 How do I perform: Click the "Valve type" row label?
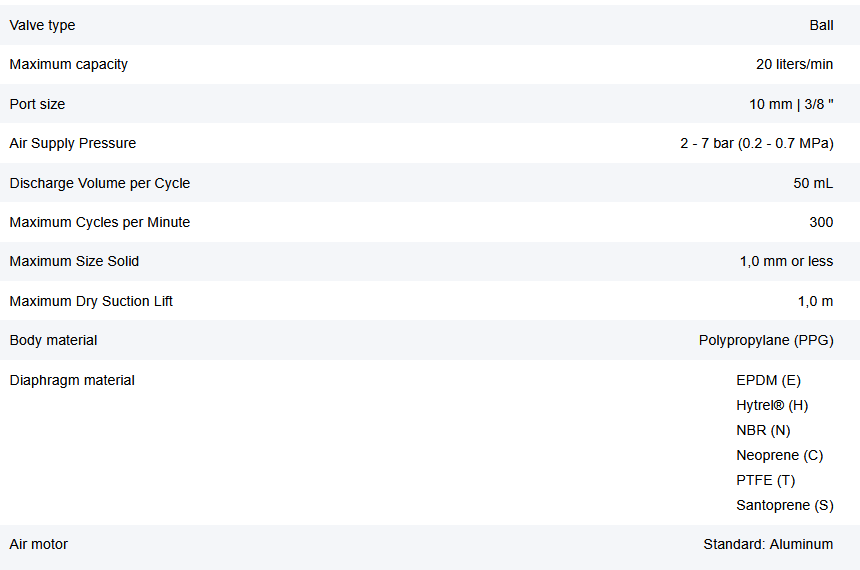click(x=42, y=25)
